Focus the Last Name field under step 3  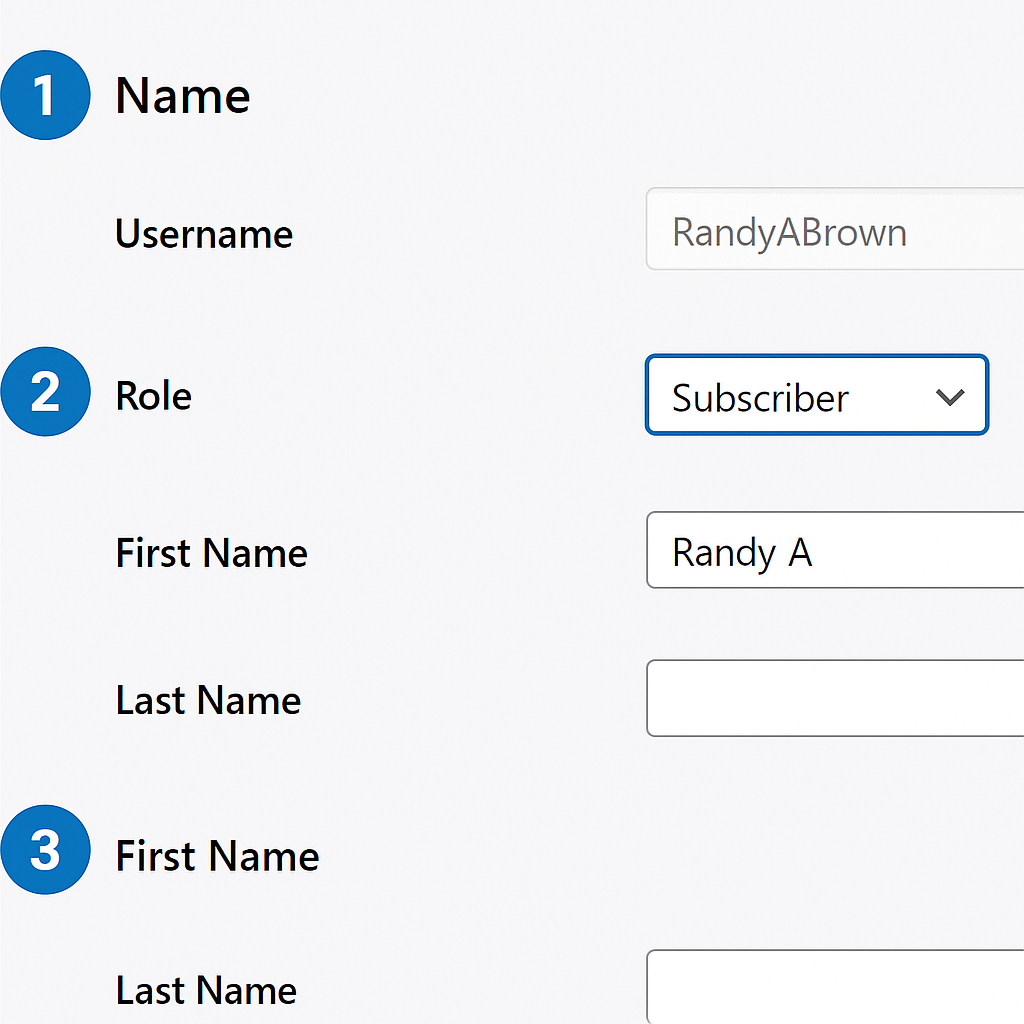click(x=835, y=987)
